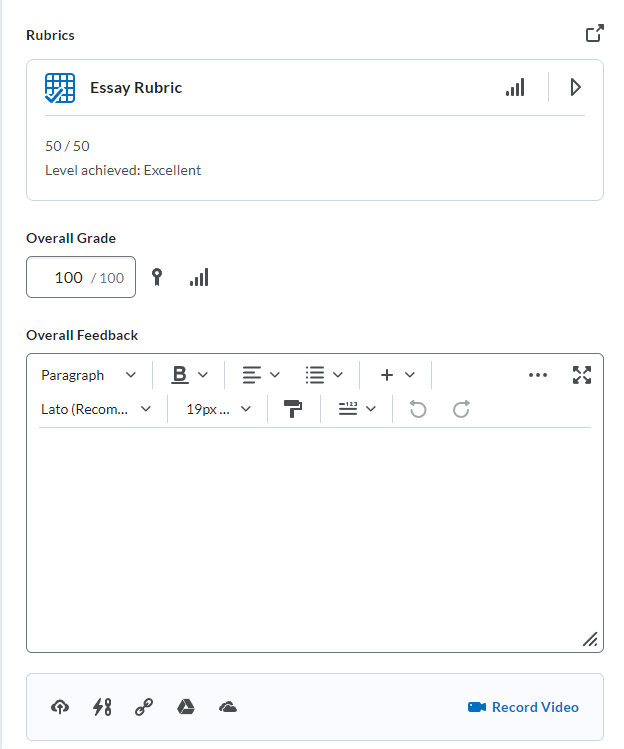624x749 pixels.
Task: Click the Overall Grade score field
Action: point(81,277)
